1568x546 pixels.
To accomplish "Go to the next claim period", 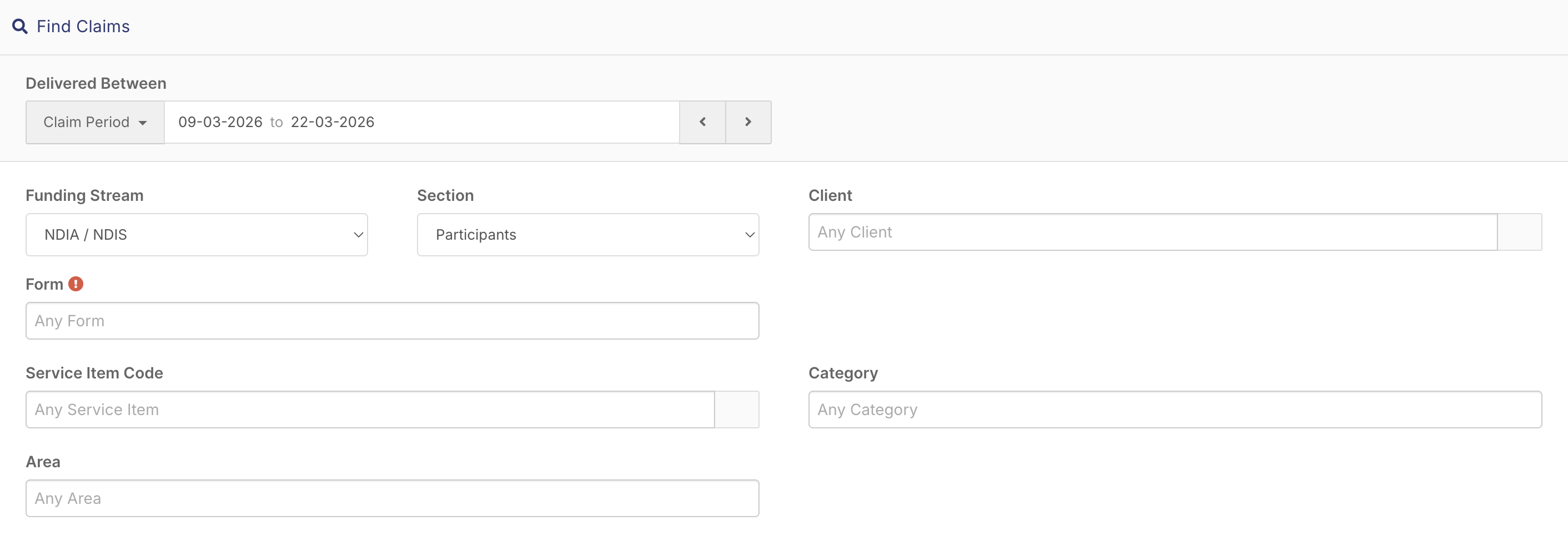I will tap(748, 122).
